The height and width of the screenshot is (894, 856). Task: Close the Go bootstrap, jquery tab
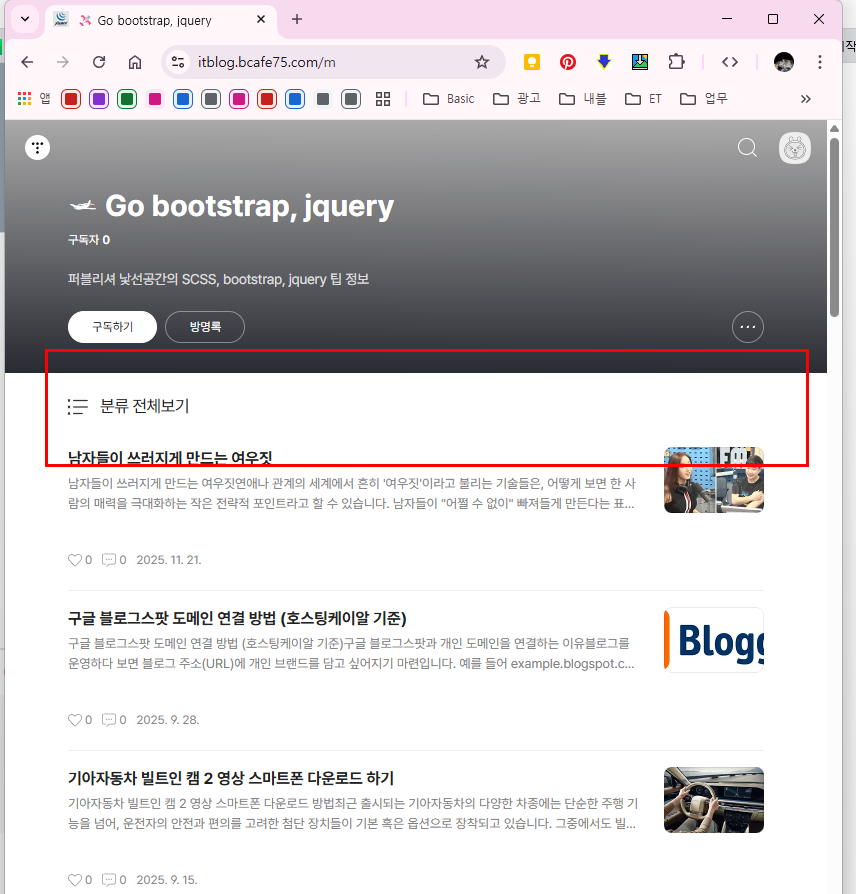click(x=261, y=19)
